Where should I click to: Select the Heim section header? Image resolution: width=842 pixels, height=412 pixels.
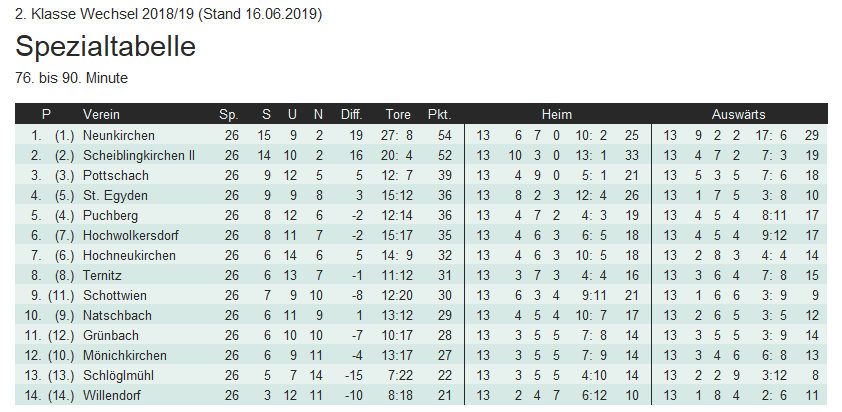click(x=557, y=114)
